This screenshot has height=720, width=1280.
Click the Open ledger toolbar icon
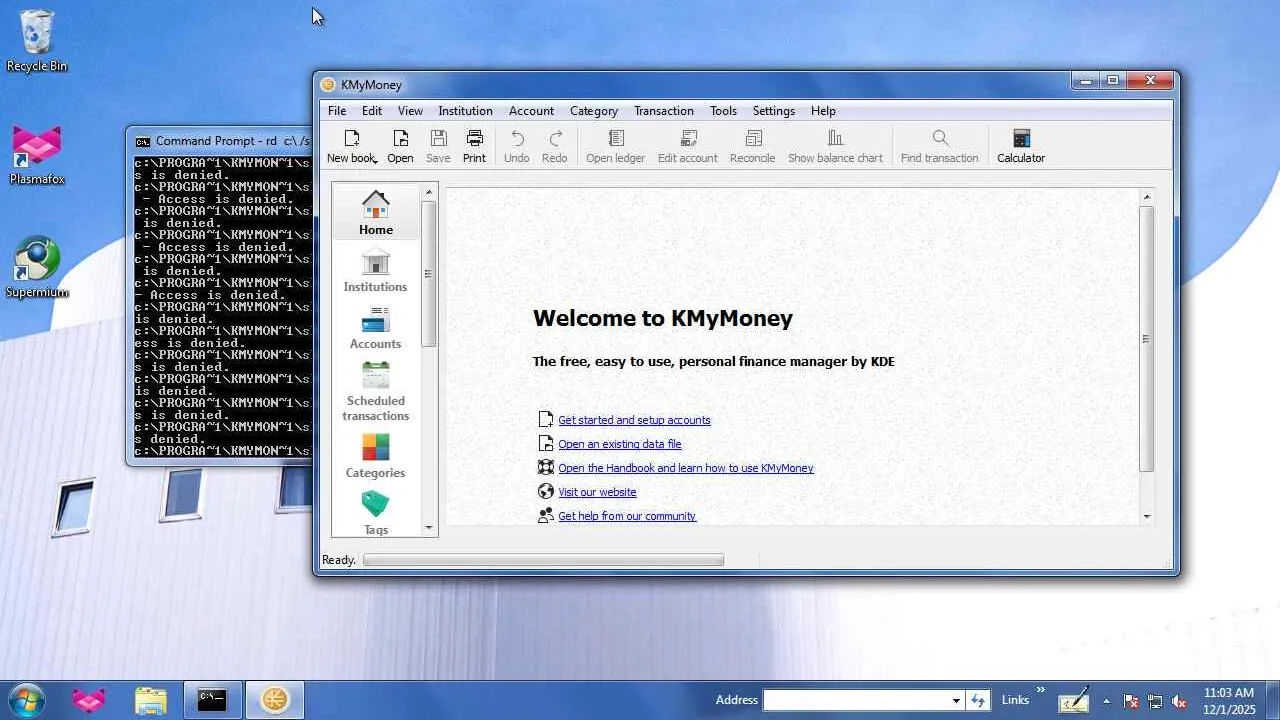coord(616,138)
